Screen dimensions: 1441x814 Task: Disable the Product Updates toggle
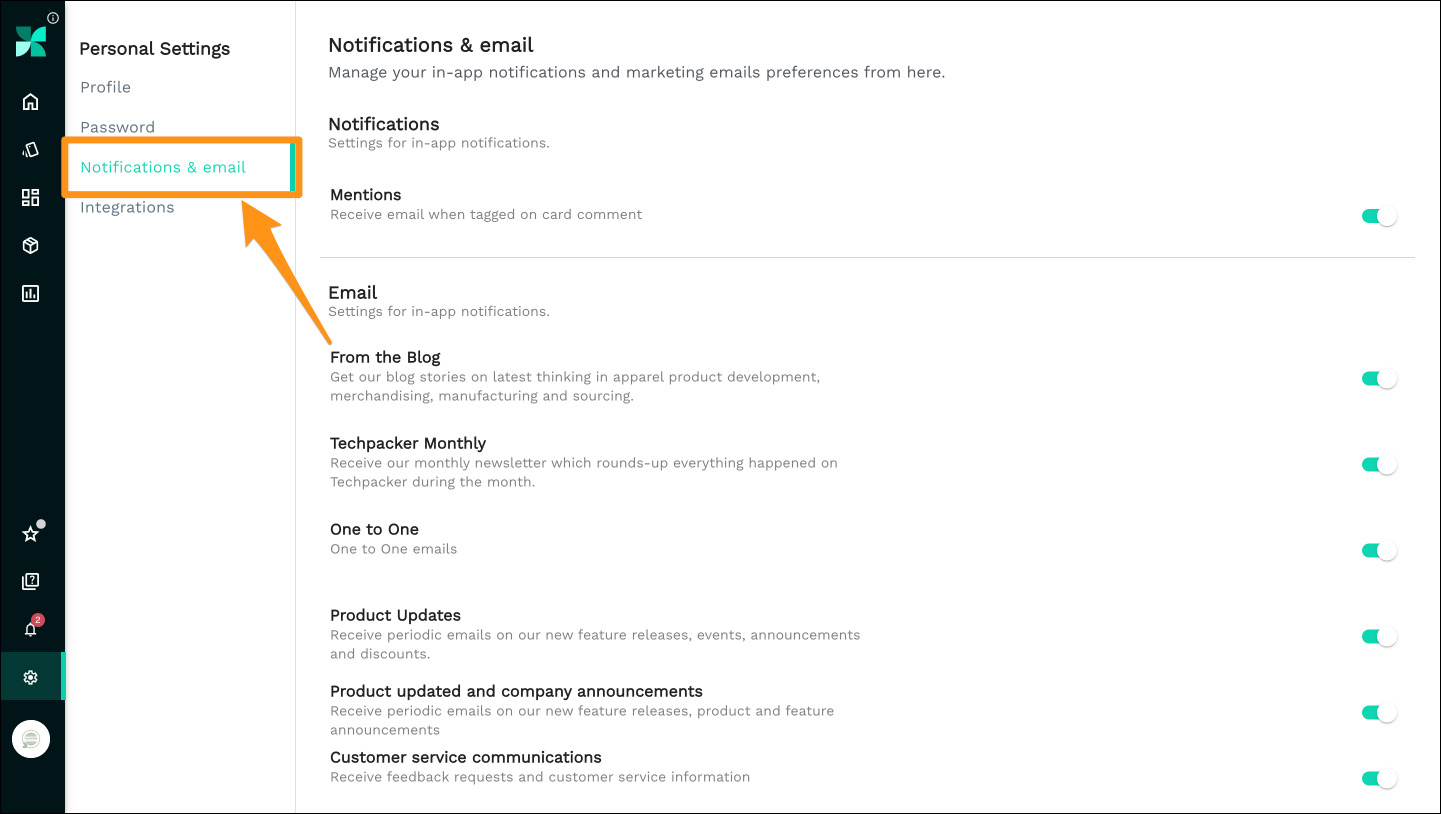pos(1379,637)
